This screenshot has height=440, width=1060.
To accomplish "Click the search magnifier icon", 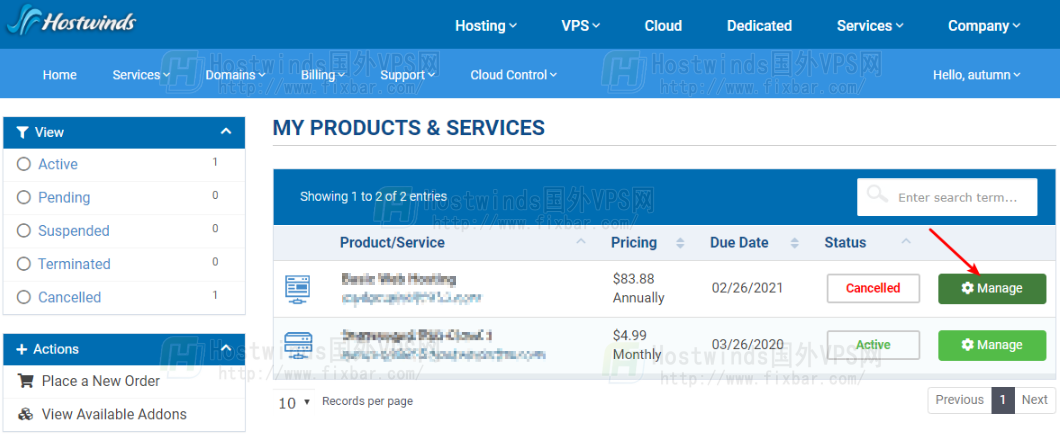I will [877, 195].
